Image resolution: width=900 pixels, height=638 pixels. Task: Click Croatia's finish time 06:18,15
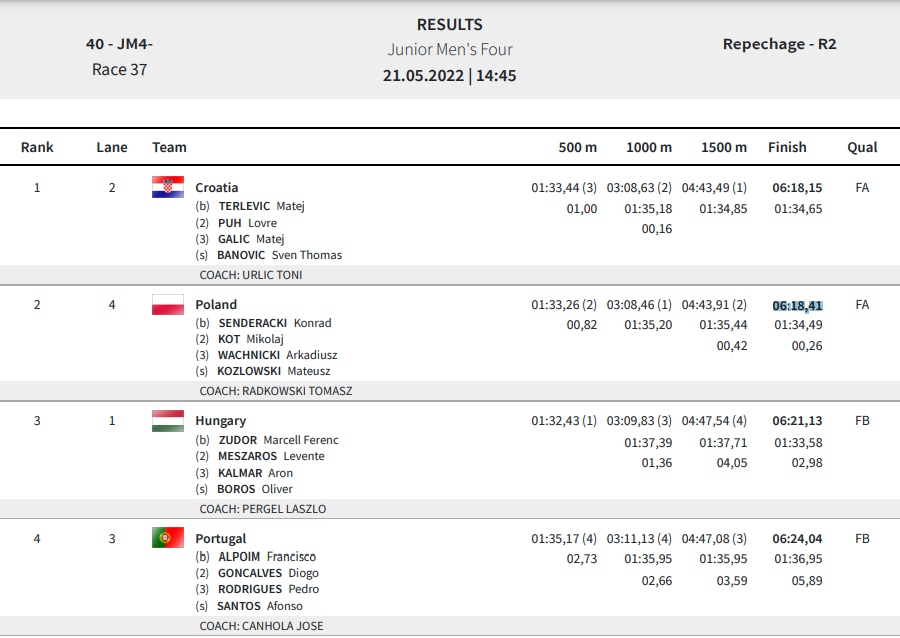point(797,188)
